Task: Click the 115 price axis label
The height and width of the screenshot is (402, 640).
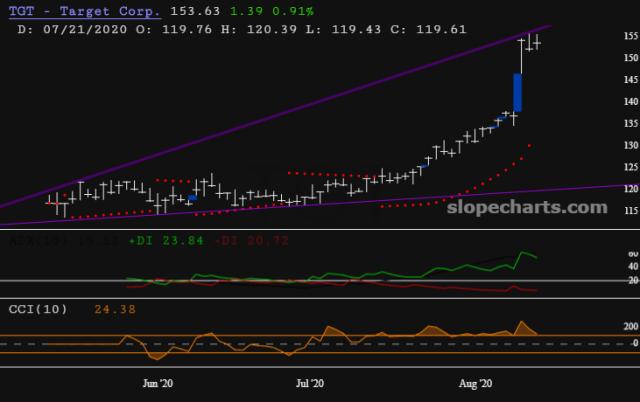Action: coord(631,211)
